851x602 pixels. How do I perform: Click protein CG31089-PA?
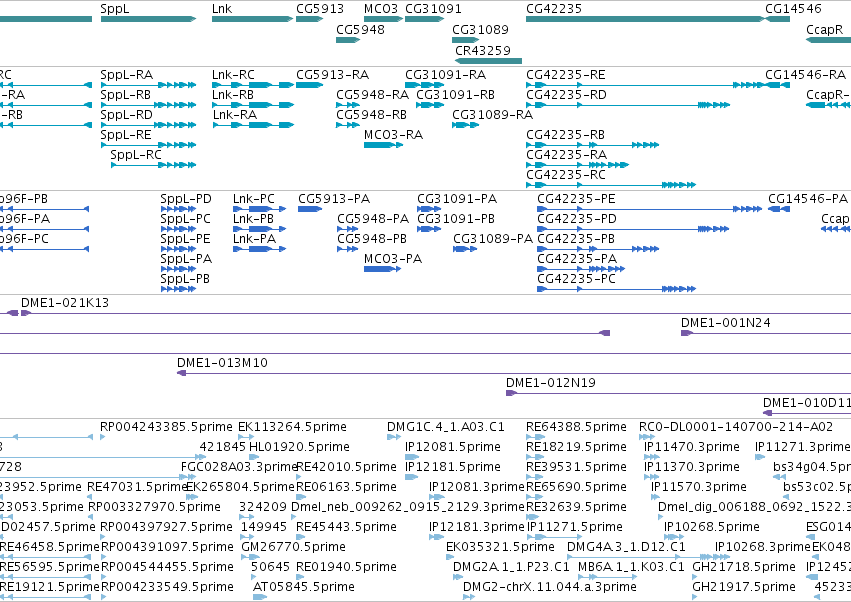[493, 239]
